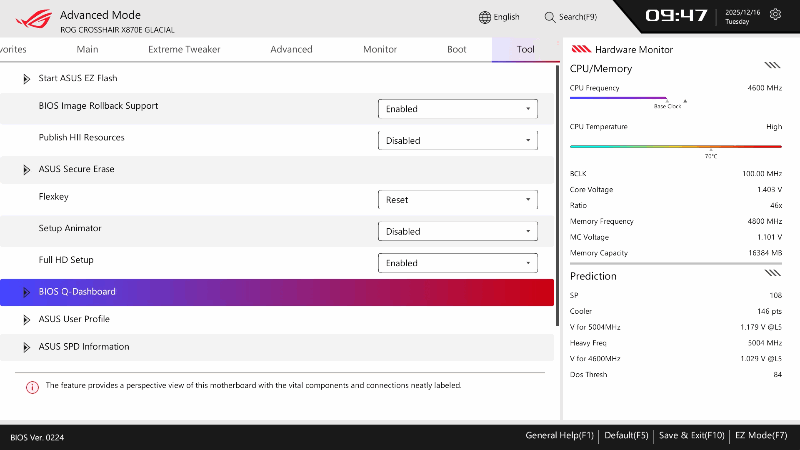Open Full HD Setup dropdown
The width and height of the screenshot is (800, 450).
click(x=458, y=263)
